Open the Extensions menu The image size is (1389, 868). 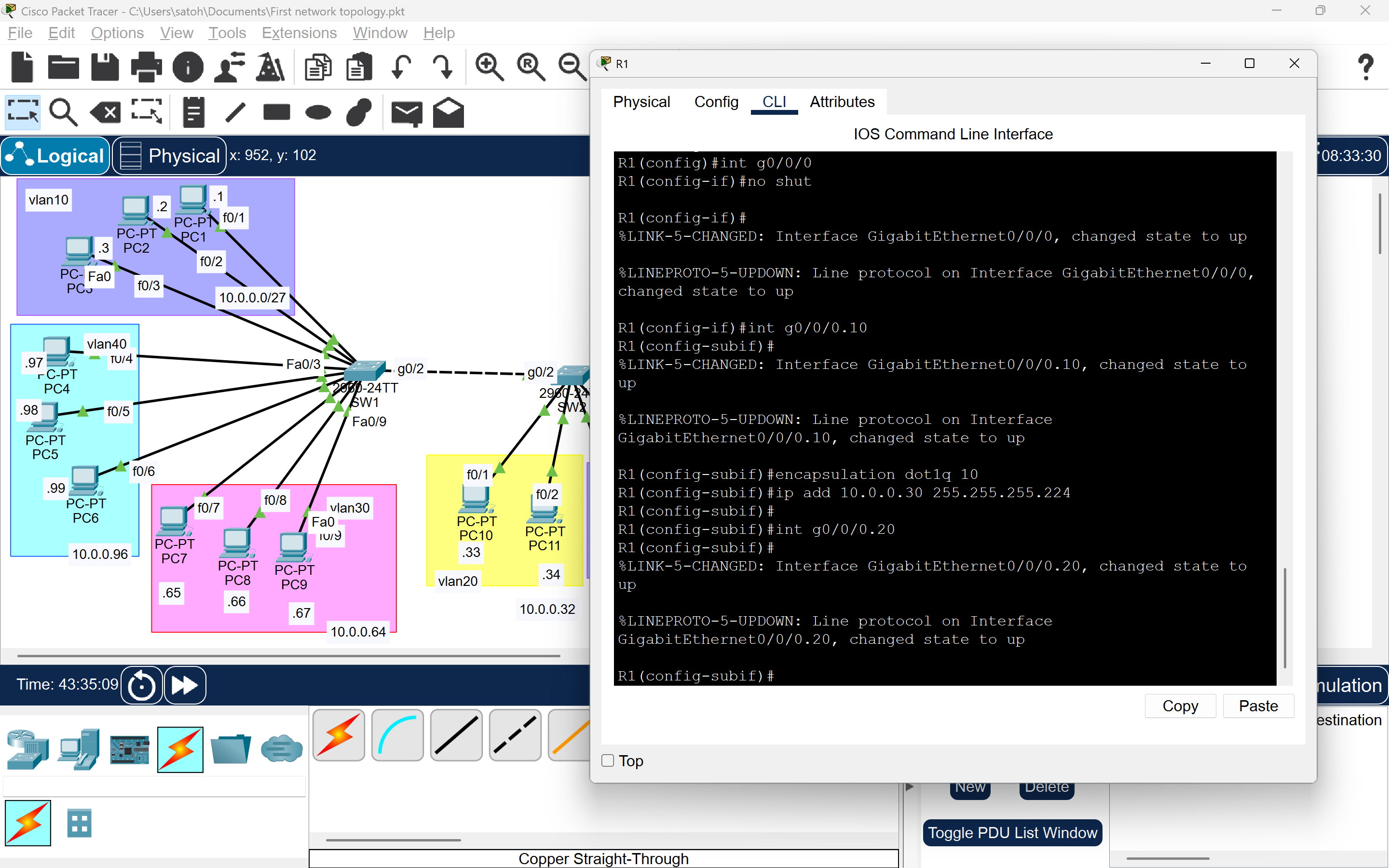click(299, 33)
